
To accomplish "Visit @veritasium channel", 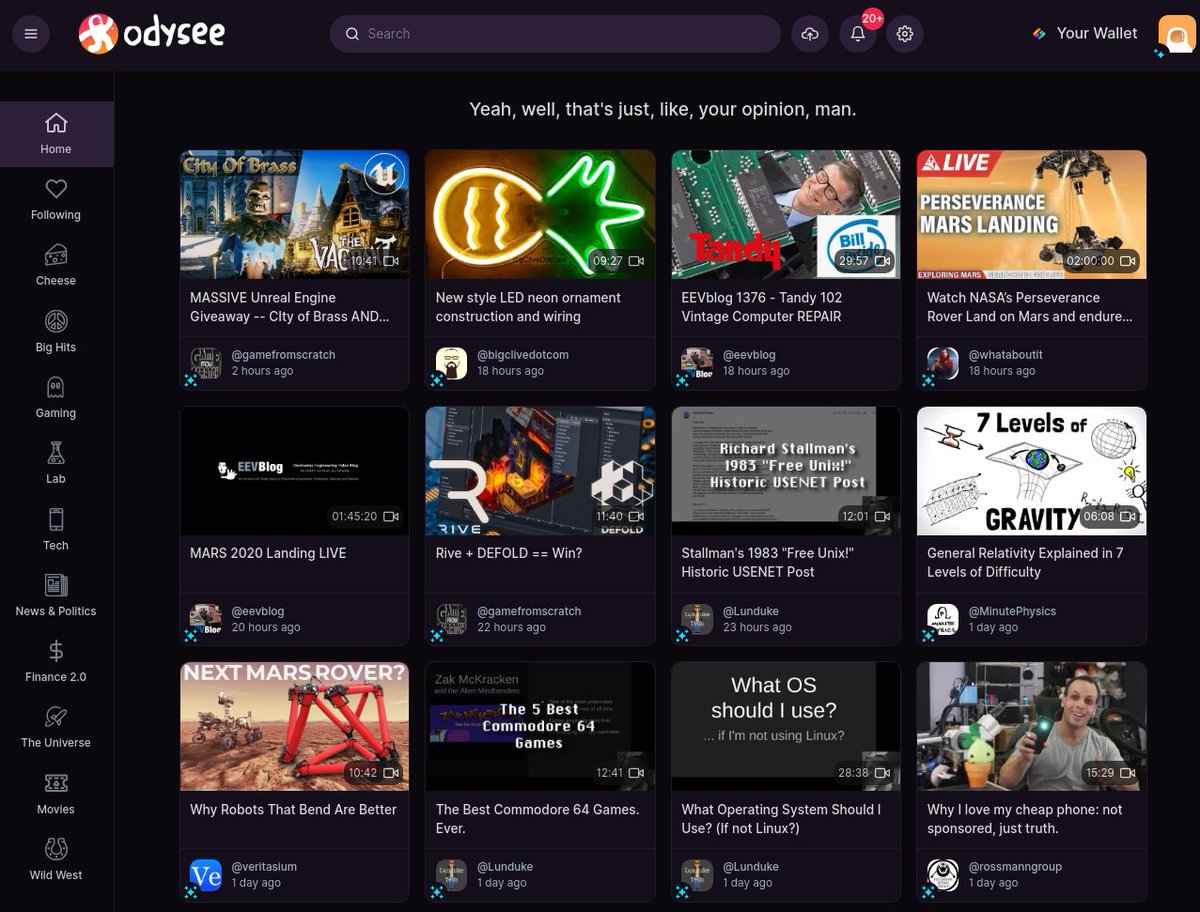I will (x=264, y=867).
